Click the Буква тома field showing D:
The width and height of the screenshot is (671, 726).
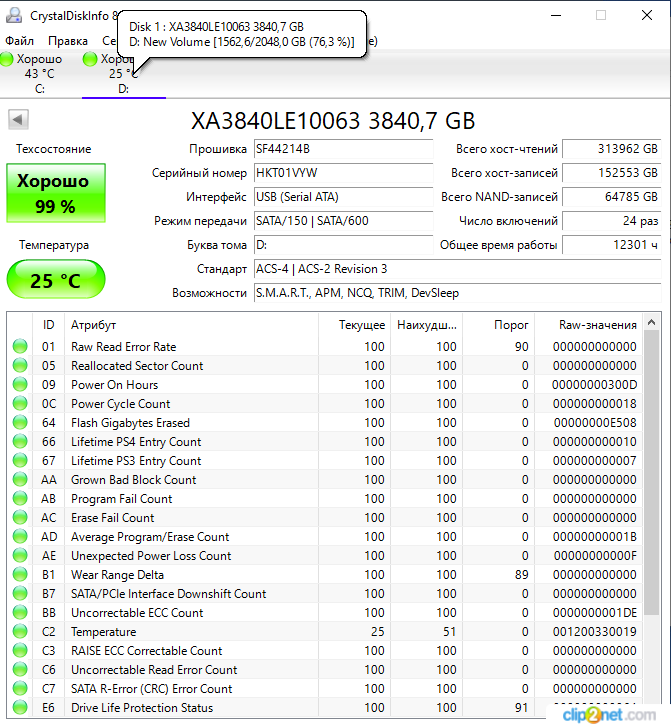pos(343,245)
